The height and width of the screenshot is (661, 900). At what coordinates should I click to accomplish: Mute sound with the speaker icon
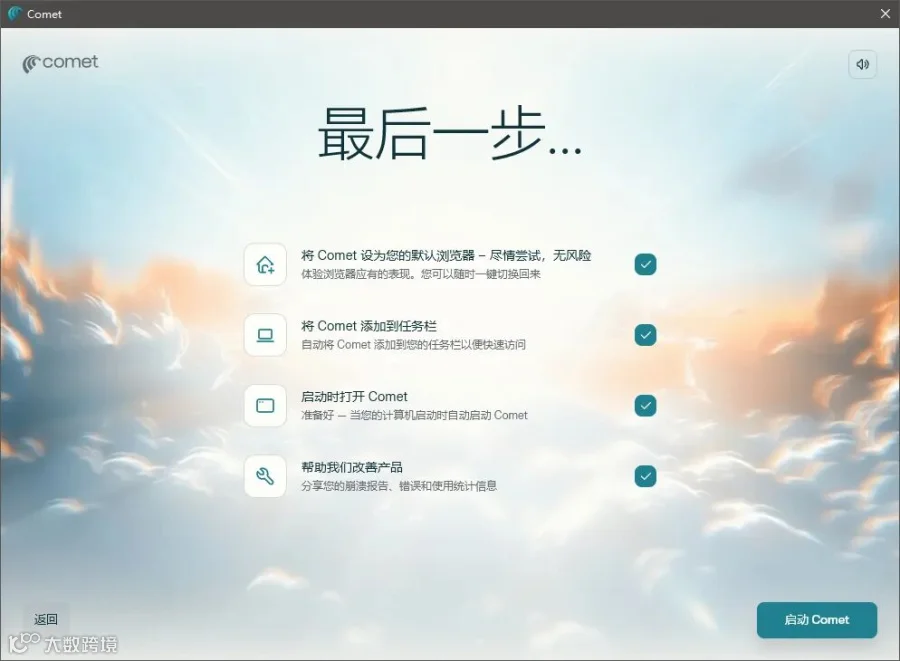(x=862, y=64)
